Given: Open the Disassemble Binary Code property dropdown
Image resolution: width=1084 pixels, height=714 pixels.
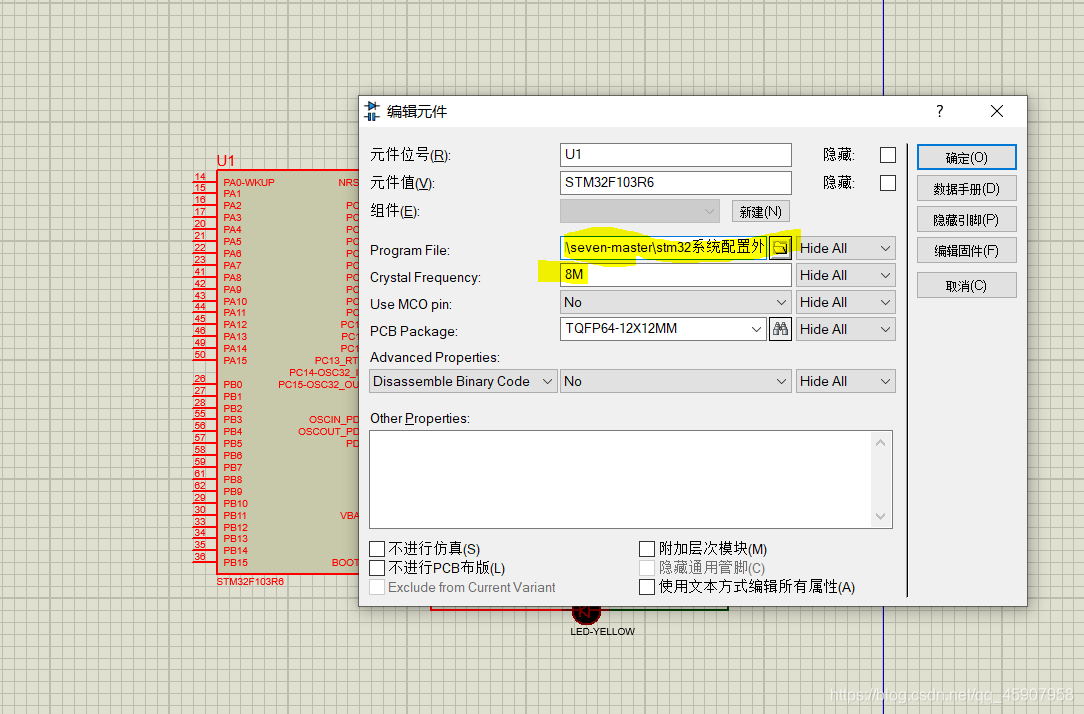Looking at the screenshot, I should [463, 381].
